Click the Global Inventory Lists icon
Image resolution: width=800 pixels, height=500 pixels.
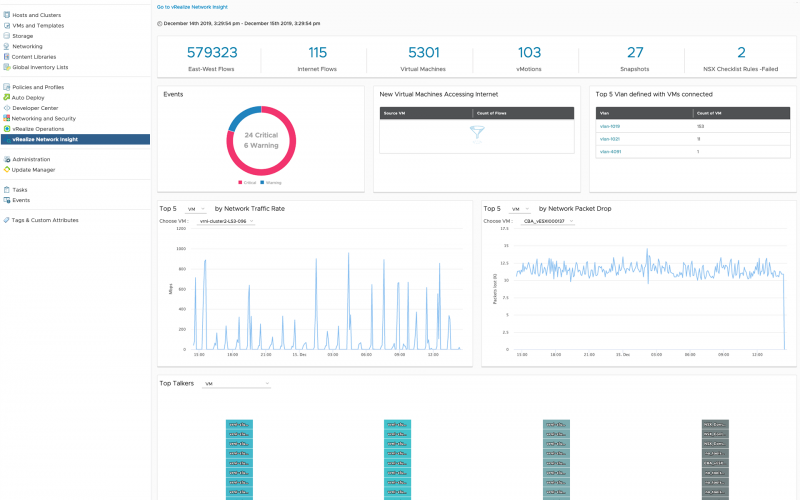point(7,67)
